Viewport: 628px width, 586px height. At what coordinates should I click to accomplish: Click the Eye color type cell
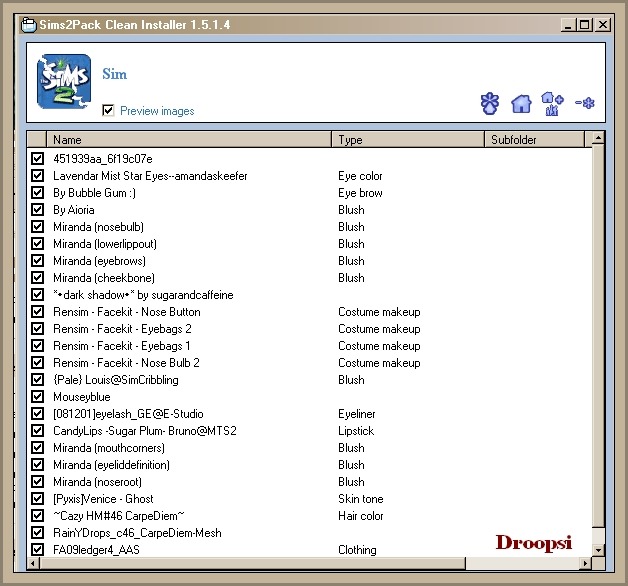360,176
